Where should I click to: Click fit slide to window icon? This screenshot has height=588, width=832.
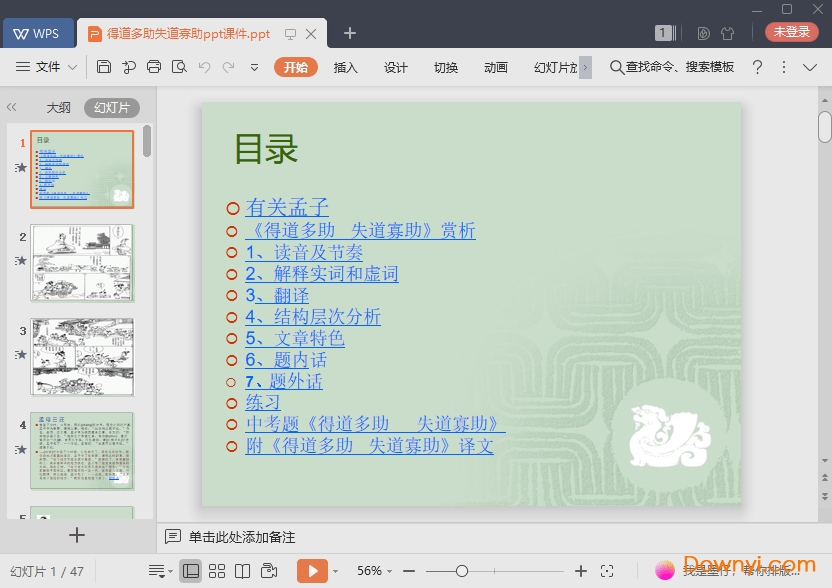(607, 571)
